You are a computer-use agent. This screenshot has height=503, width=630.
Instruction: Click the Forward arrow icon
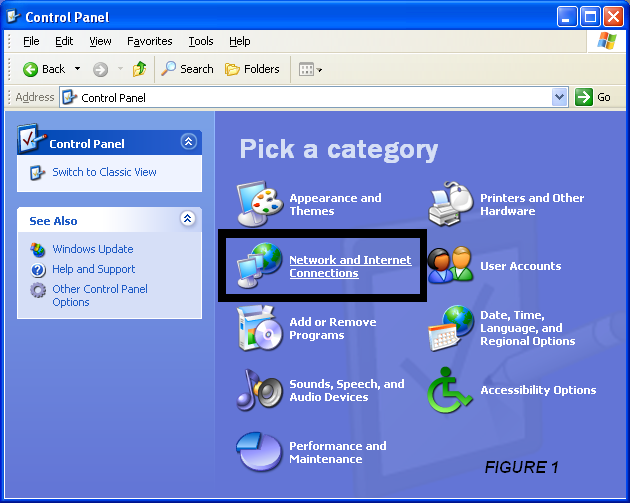coord(100,70)
